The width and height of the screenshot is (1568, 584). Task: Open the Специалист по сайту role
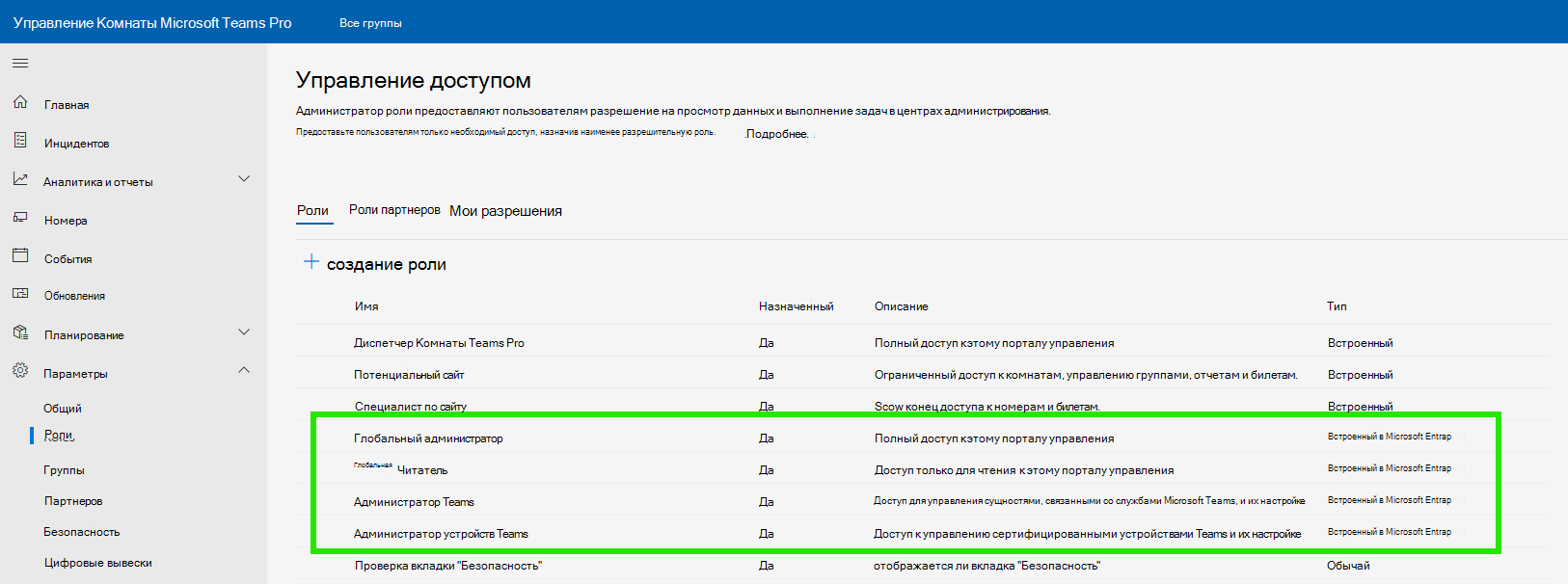pyautogui.click(x=411, y=407)
